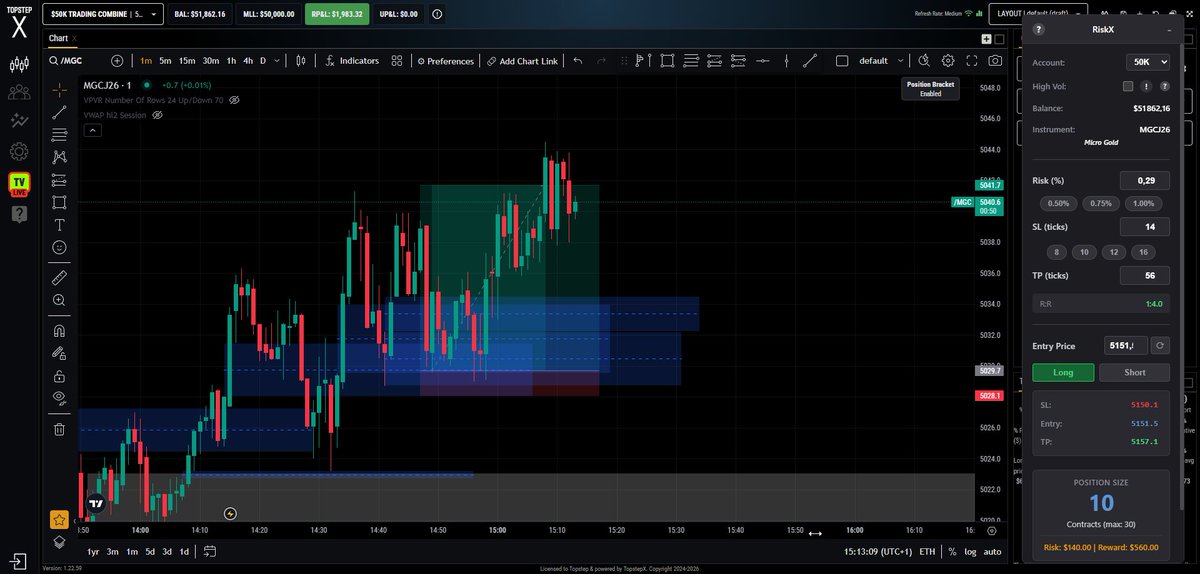1200x574 pixels.
Task: Activate the zoom-in magnifier tool
Action: click(59, 300)
